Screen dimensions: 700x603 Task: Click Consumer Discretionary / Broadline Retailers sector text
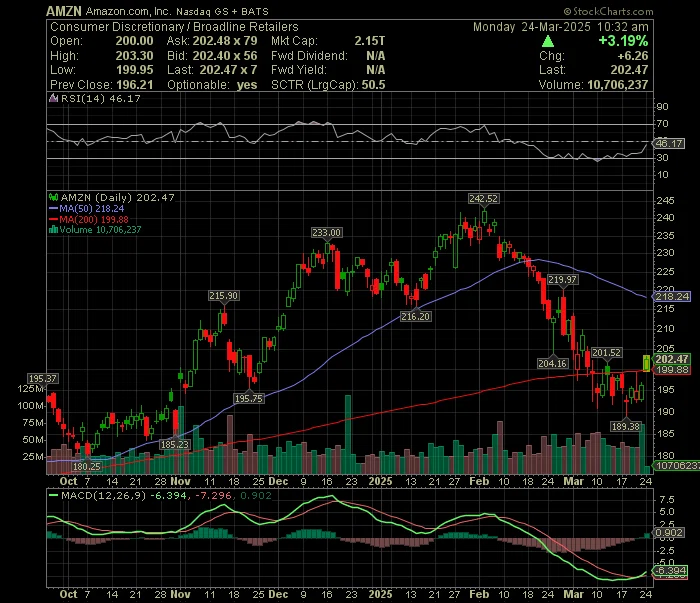coord(174,27)
